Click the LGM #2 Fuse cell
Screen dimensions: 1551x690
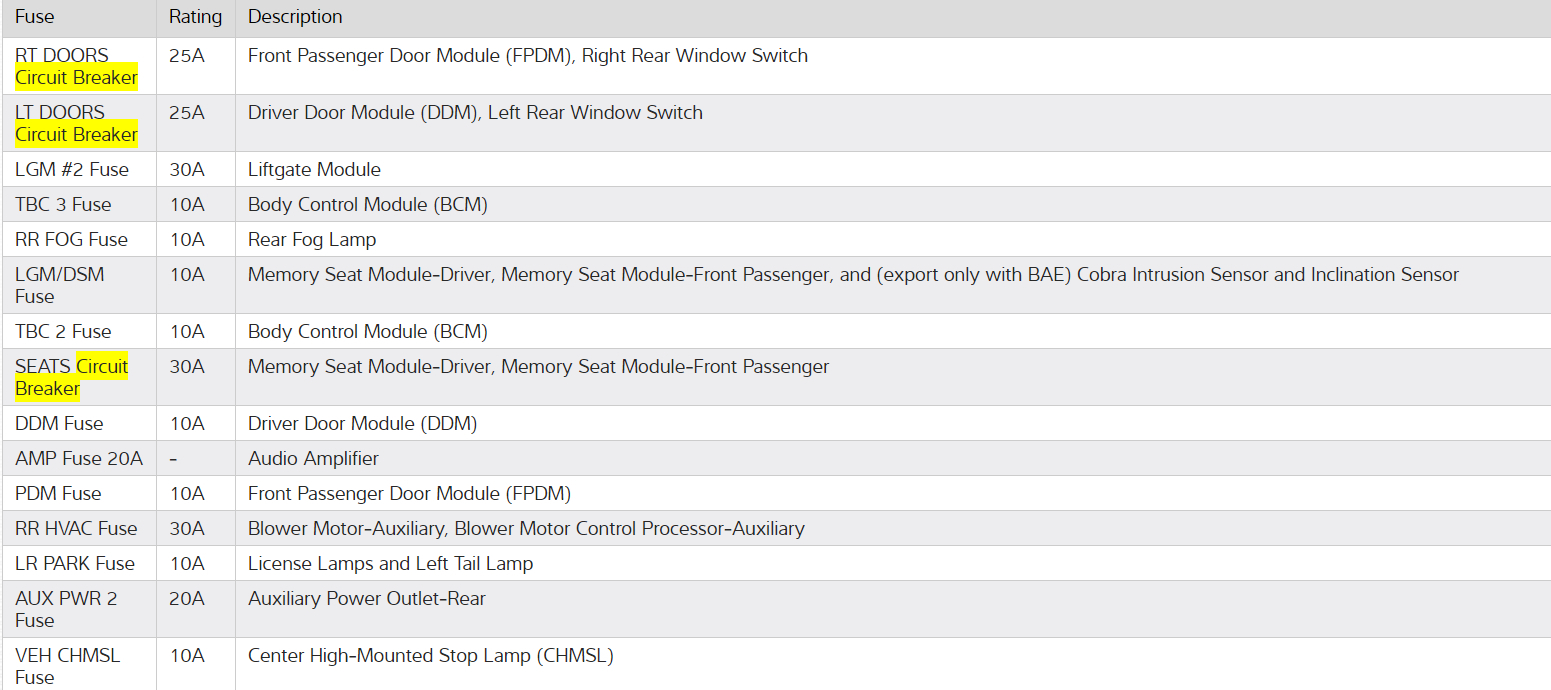click(x=72, y=169)
